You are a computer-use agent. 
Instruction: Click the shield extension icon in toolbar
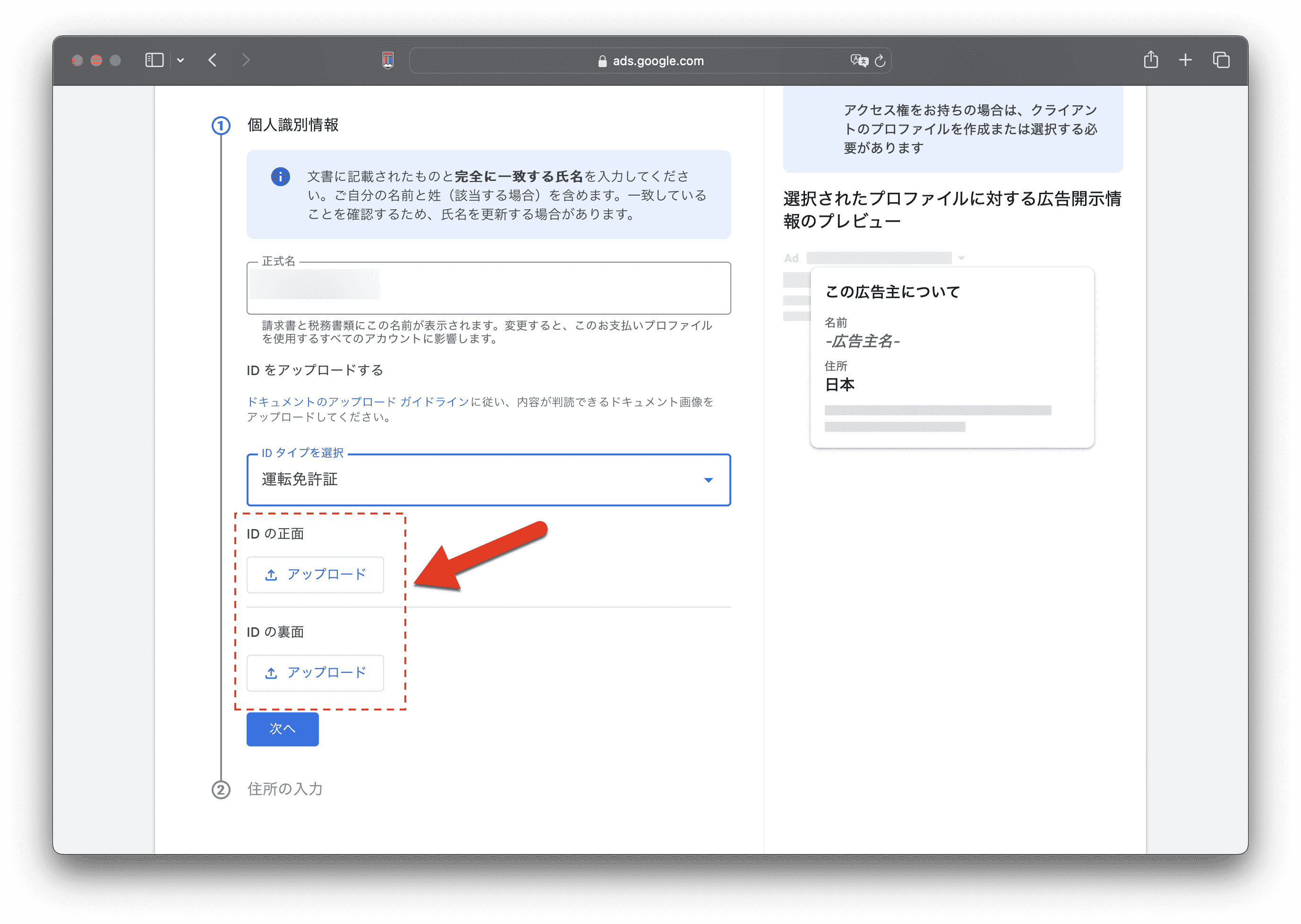click(388, 60)
